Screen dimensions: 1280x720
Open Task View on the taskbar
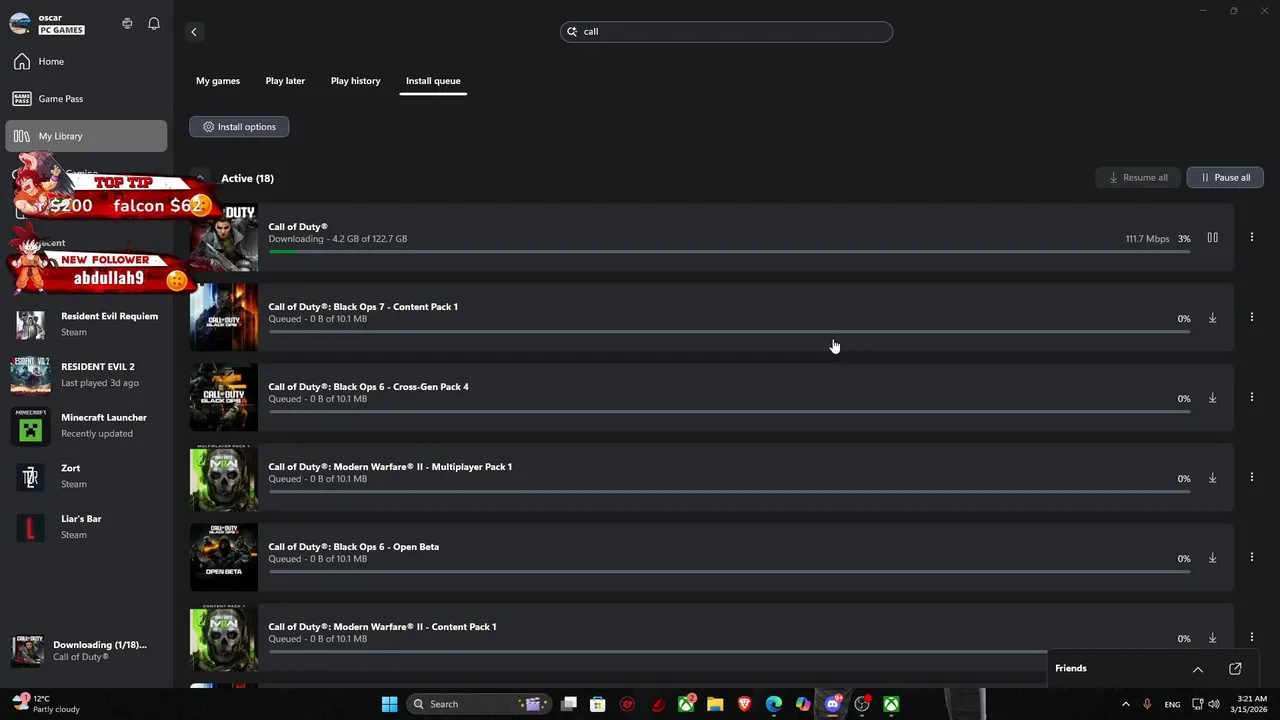[x=568, y=704]
